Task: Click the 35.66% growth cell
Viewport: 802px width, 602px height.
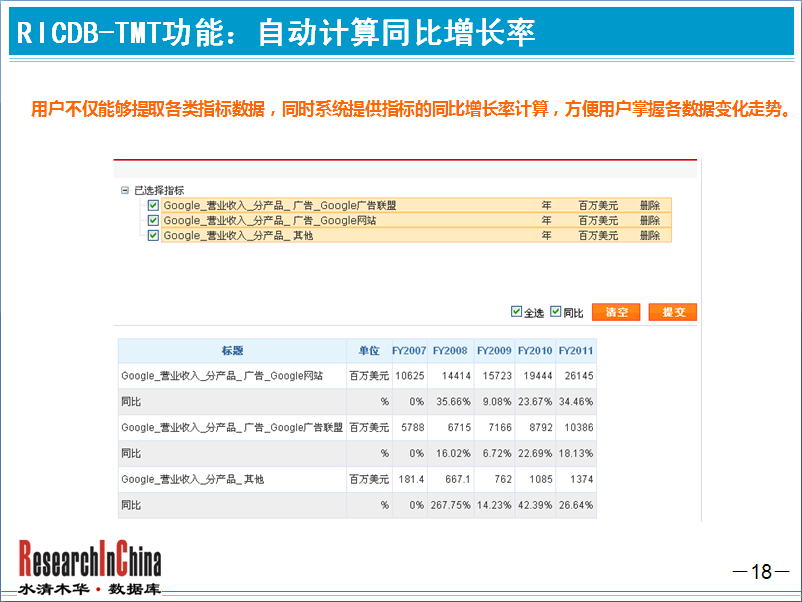Action: click(451, 402)
